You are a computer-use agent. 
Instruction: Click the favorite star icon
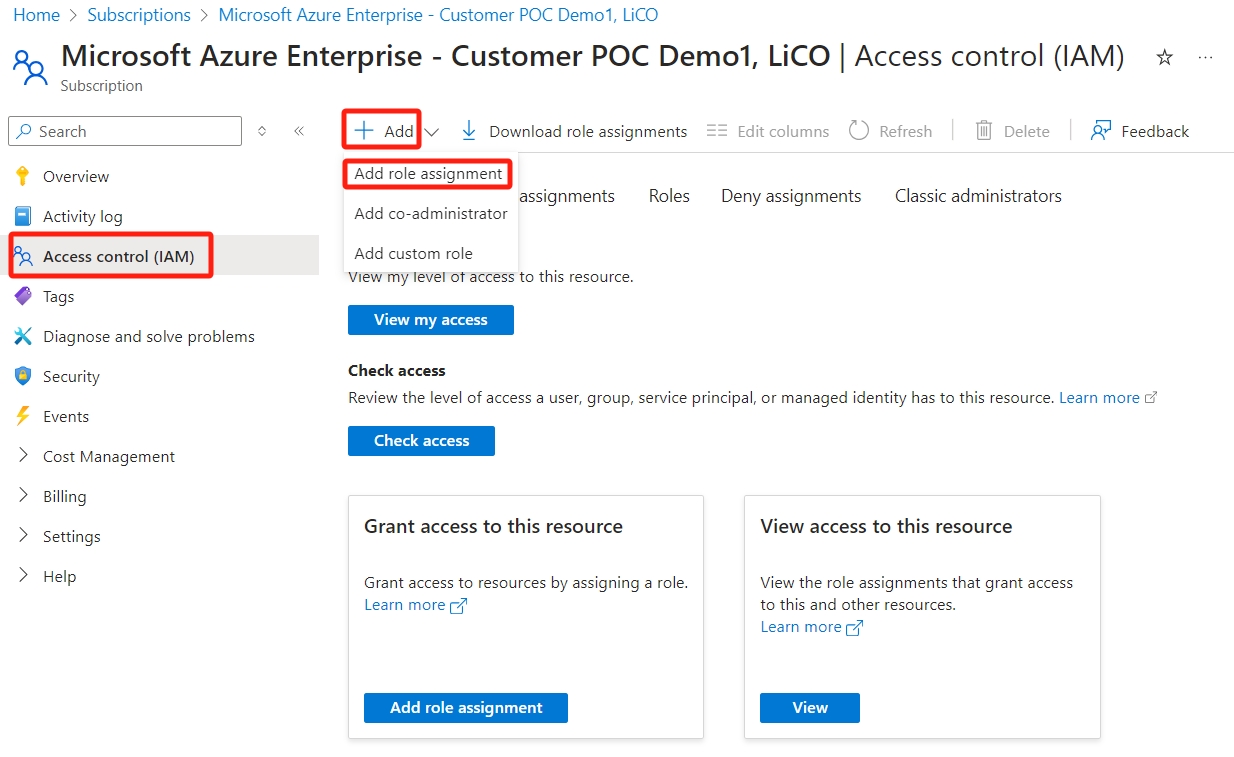tap(1164, 58)
